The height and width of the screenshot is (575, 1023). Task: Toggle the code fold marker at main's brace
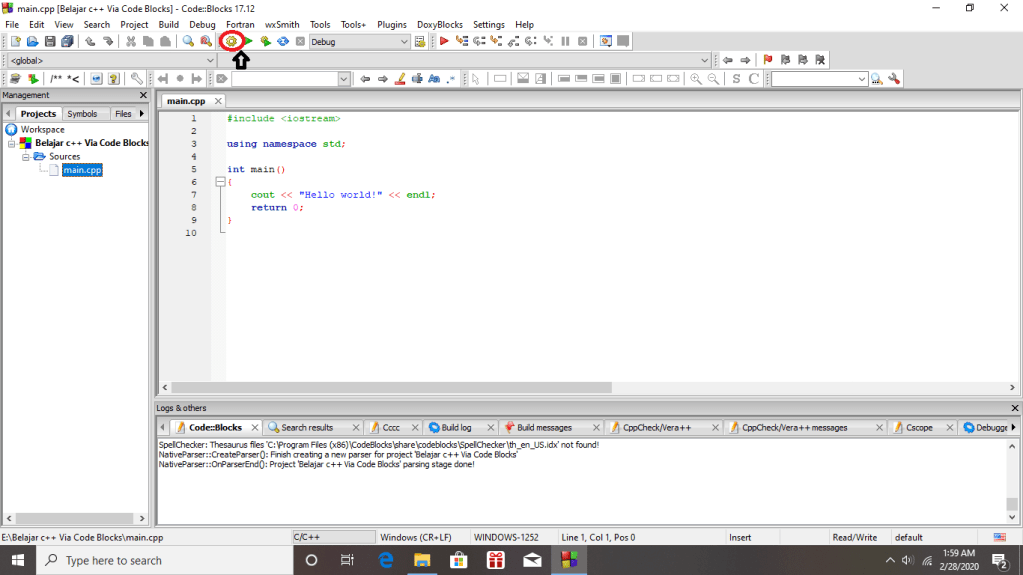pyautogui.click(x=220, y=182)
